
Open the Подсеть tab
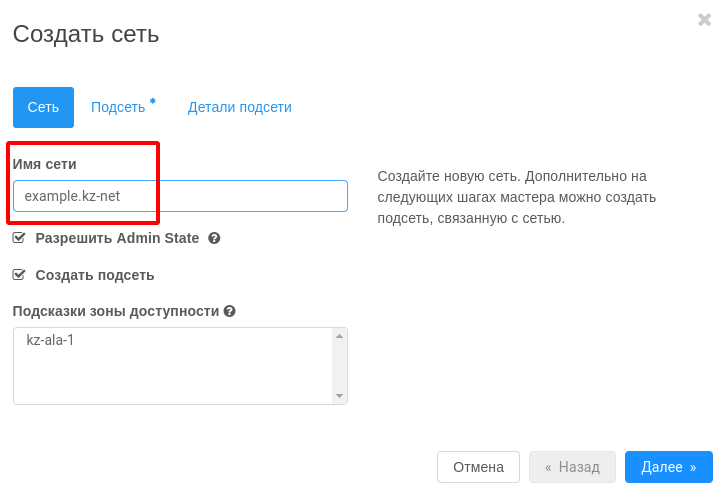click(118, 107)
